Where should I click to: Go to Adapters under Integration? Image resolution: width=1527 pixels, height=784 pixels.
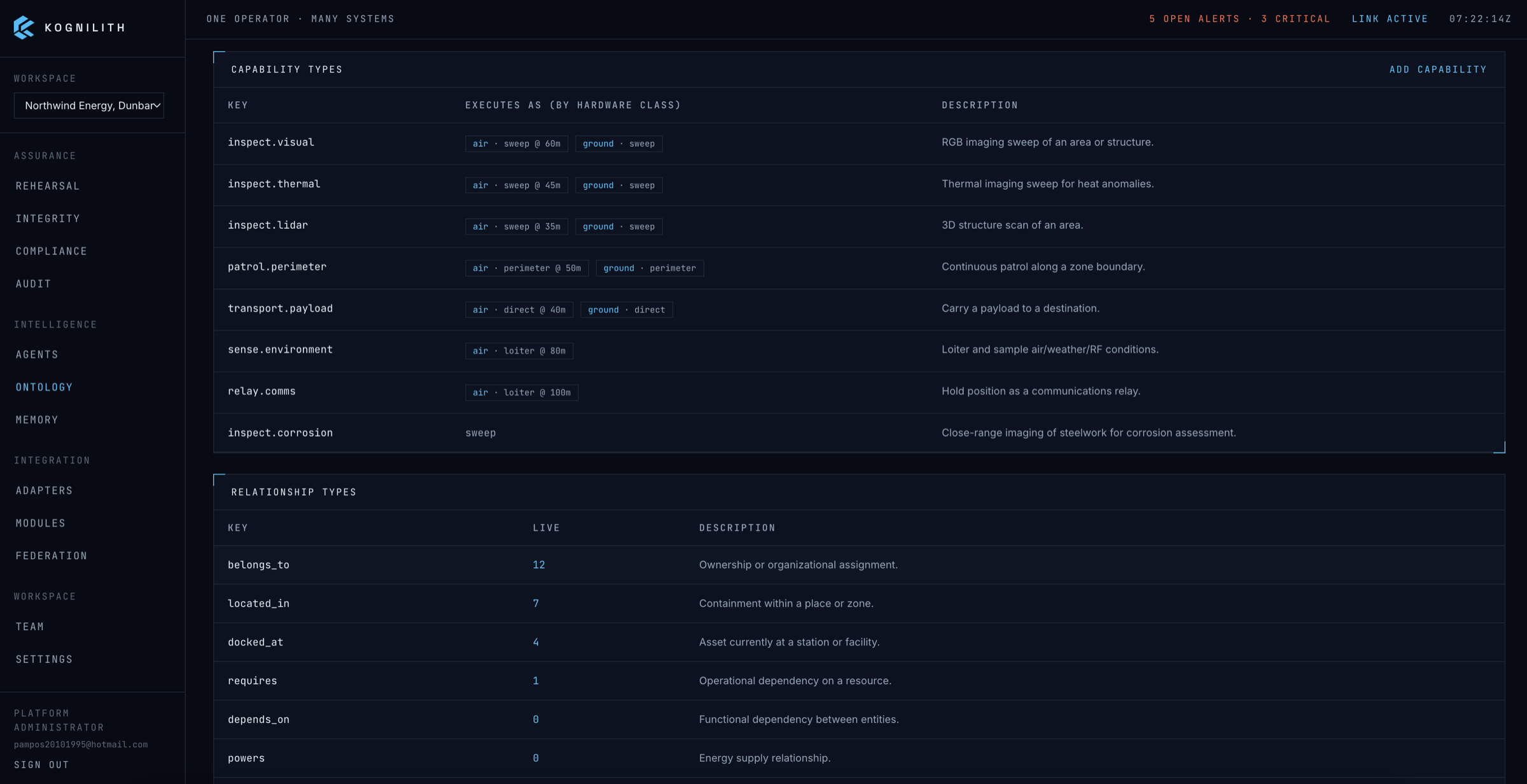pyautogui.click(x=44, y=490)
